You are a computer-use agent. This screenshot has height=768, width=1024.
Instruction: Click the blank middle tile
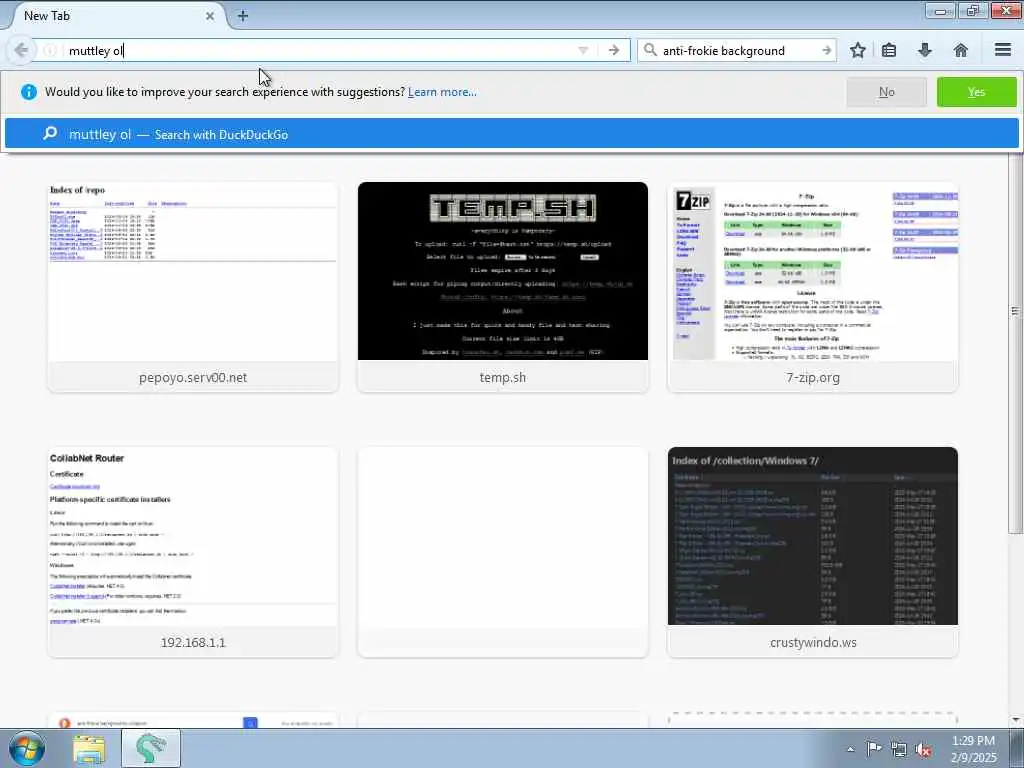(503, 552)
